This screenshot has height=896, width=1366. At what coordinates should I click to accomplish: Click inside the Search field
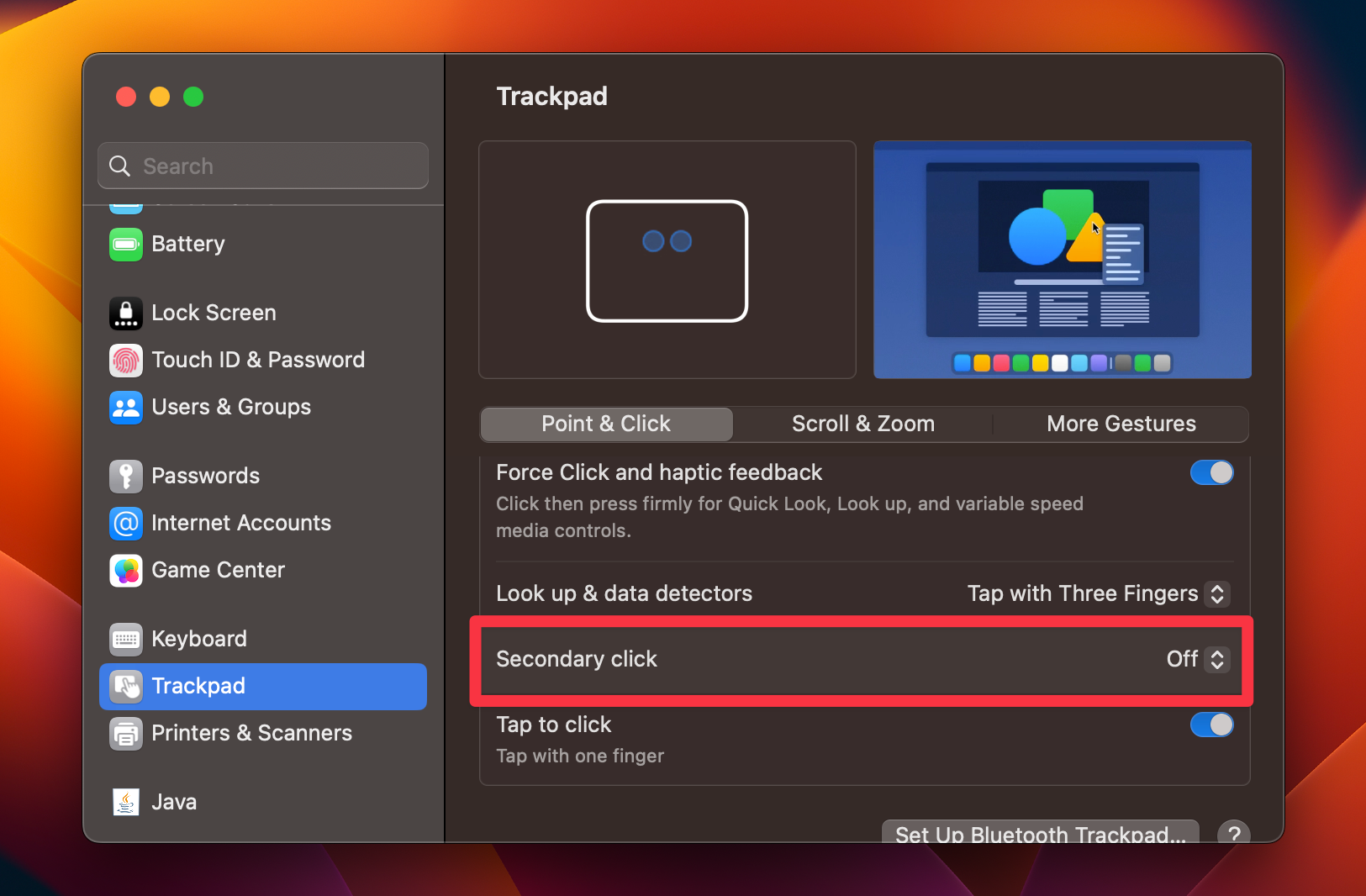[263, 166]
